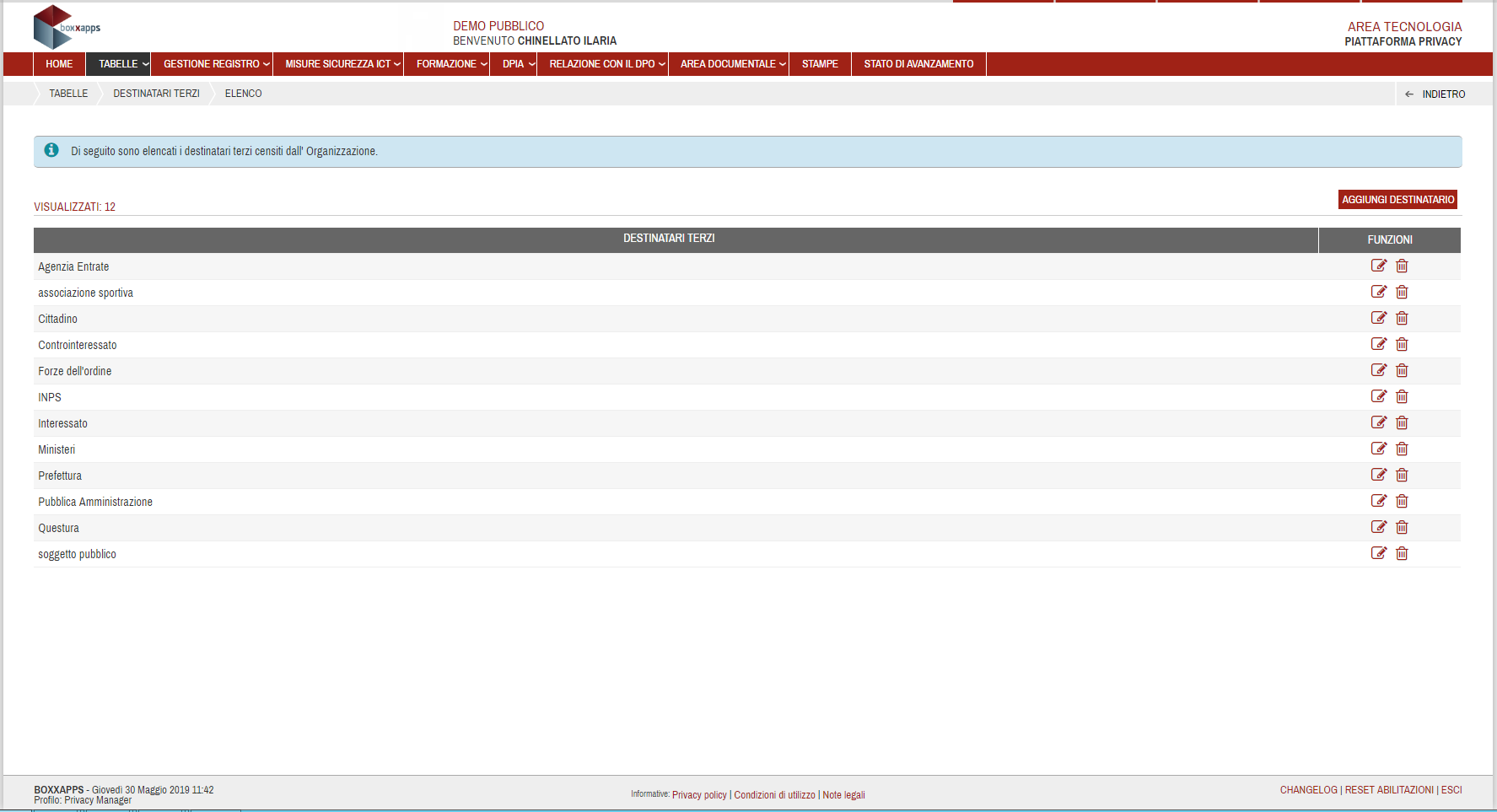
Task: Click the blue info icon
Action: [51, 150]
